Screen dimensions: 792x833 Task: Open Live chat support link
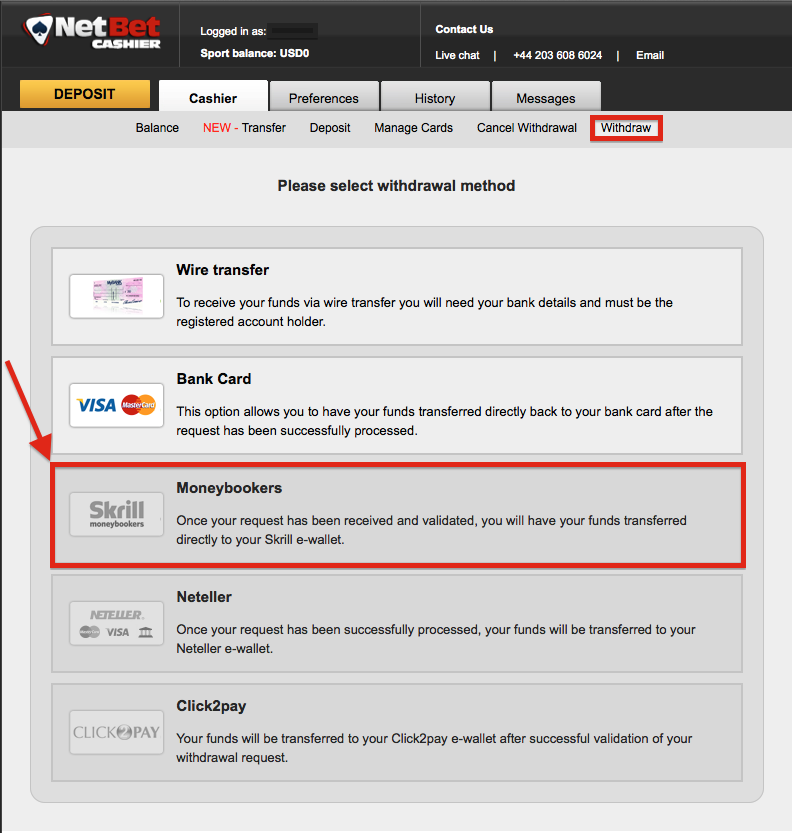coord(457,55)
